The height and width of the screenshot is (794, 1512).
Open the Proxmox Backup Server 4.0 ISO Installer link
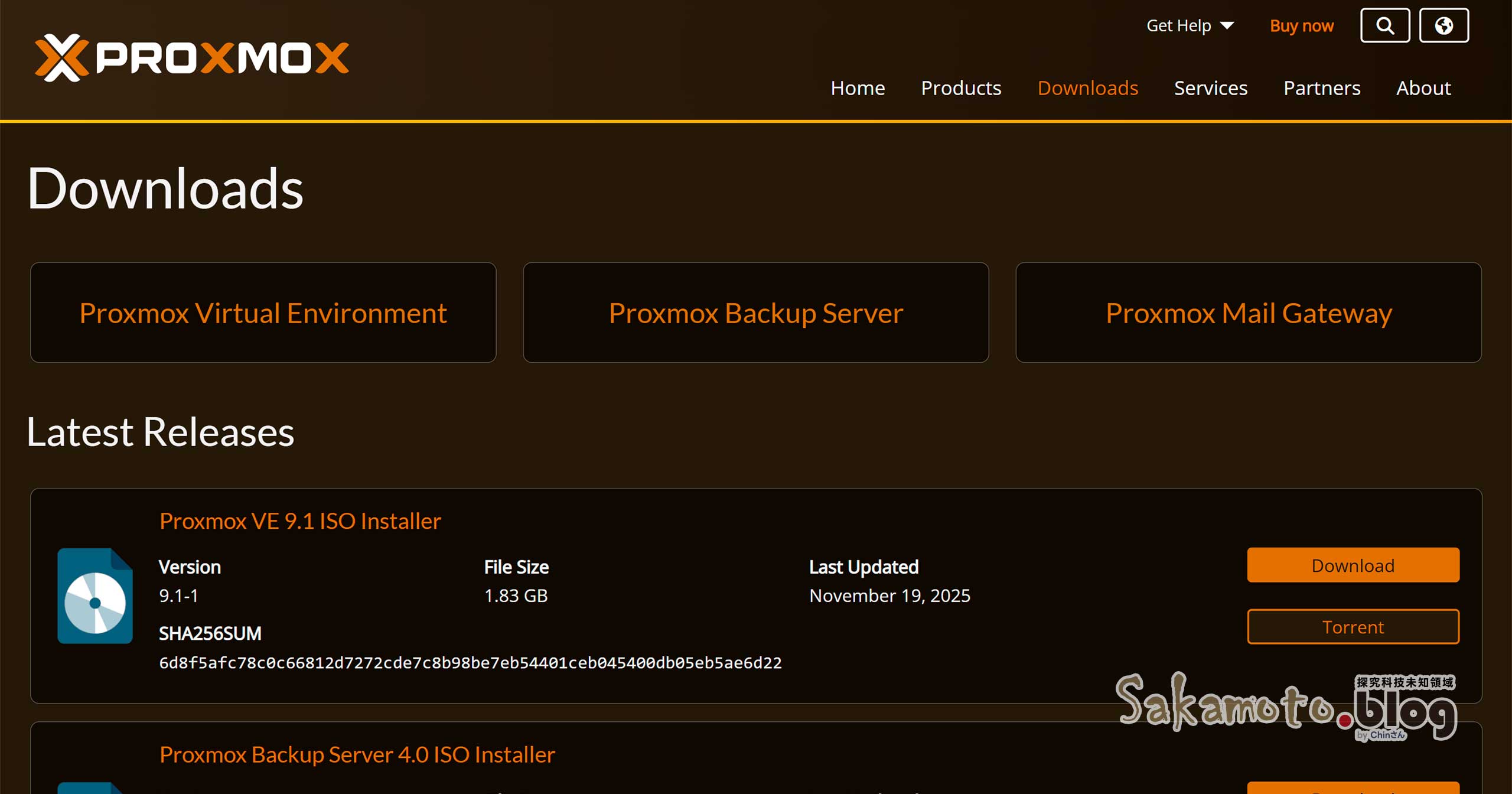[x=357, y=754]
